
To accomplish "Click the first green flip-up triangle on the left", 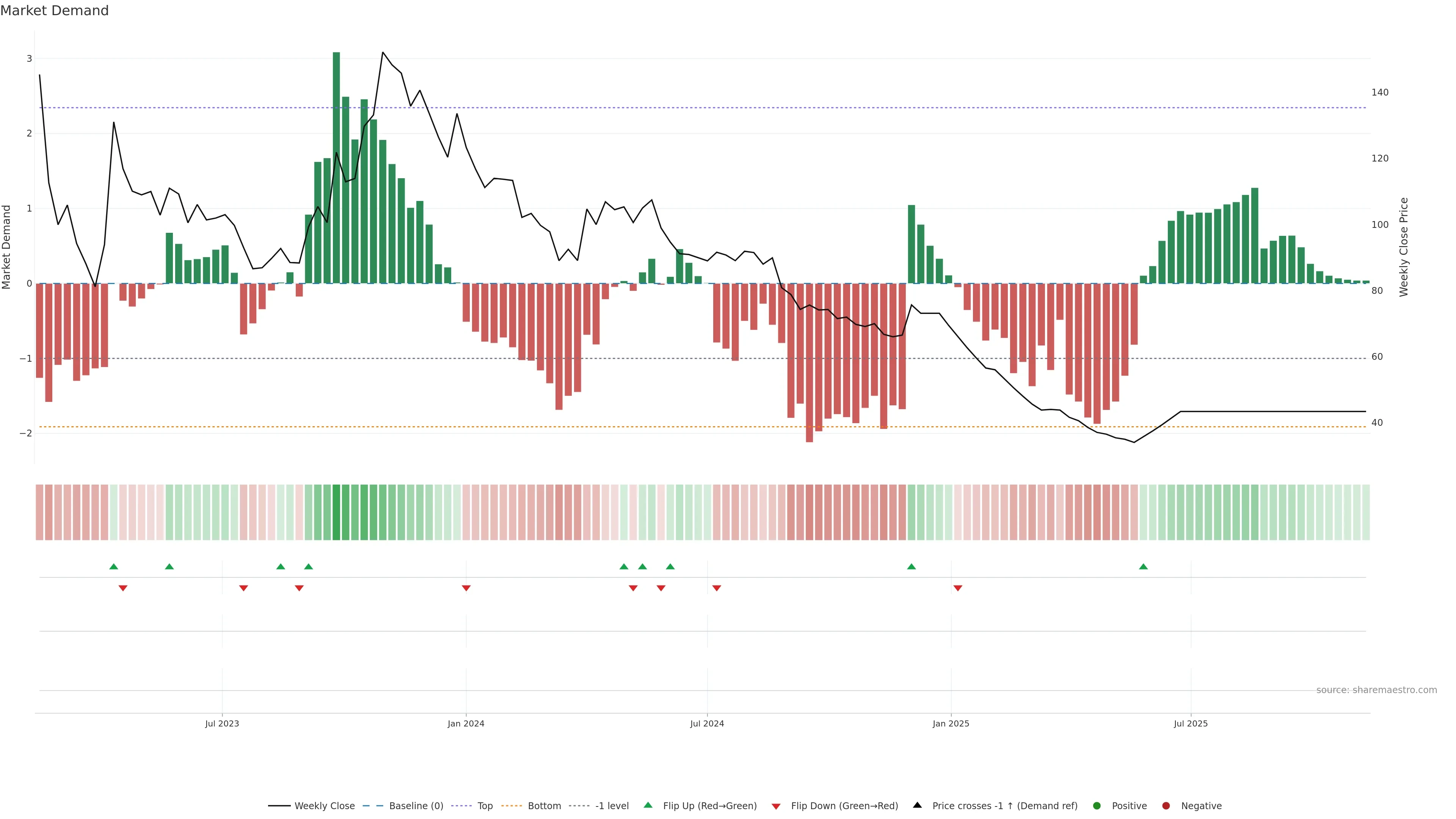I will click(x=114, y=566).
